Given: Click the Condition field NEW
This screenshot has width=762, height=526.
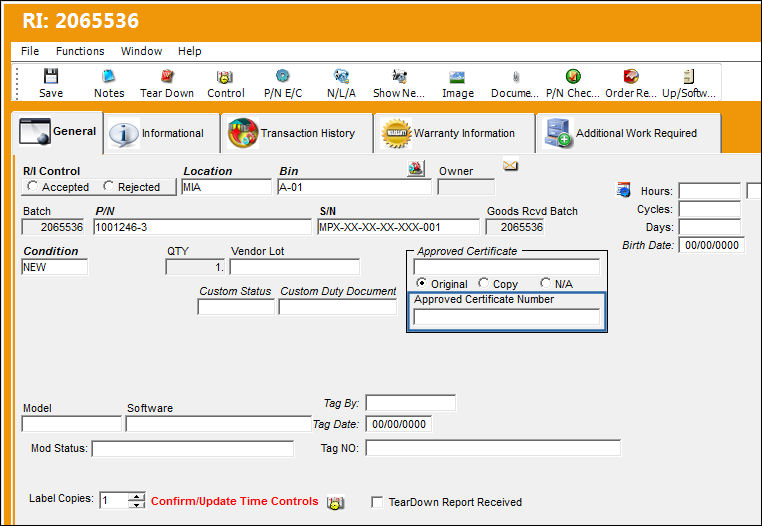Looking at the screenshot, I should (x=54, y=267).
